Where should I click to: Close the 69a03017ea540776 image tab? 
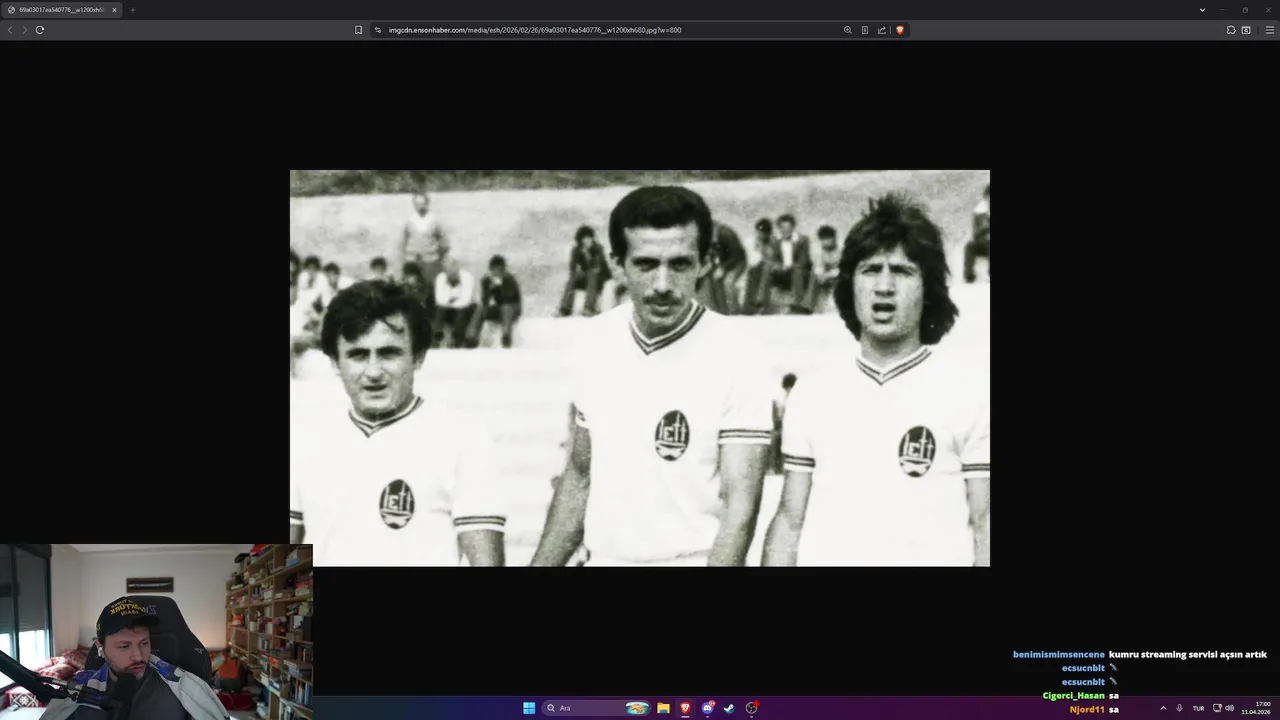[x=114, y=10]
